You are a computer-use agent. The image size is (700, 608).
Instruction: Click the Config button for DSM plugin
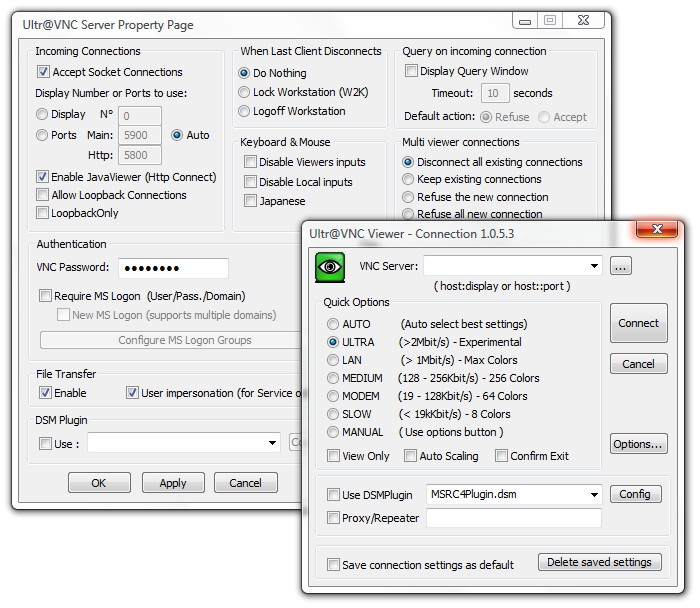tap(635, 494)
